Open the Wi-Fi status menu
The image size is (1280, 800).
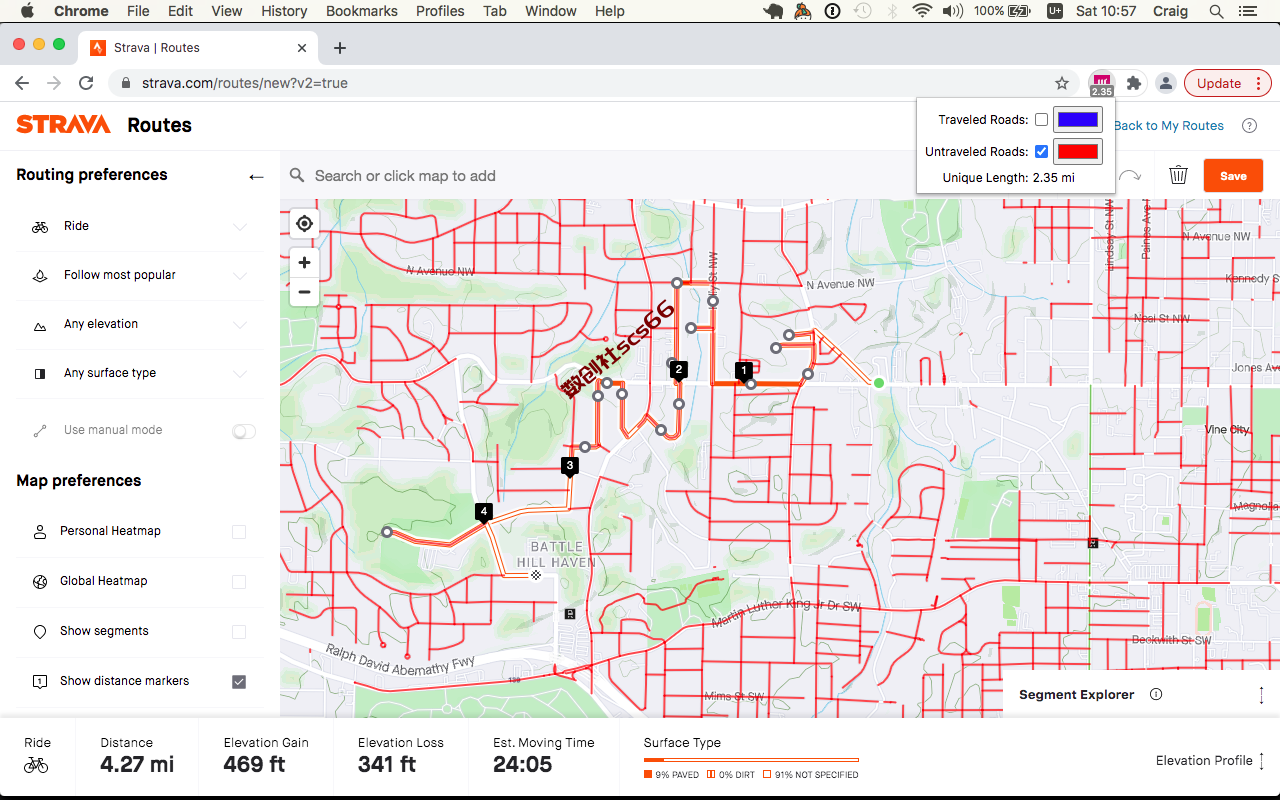pyautogui.click(x=922, y=11)
